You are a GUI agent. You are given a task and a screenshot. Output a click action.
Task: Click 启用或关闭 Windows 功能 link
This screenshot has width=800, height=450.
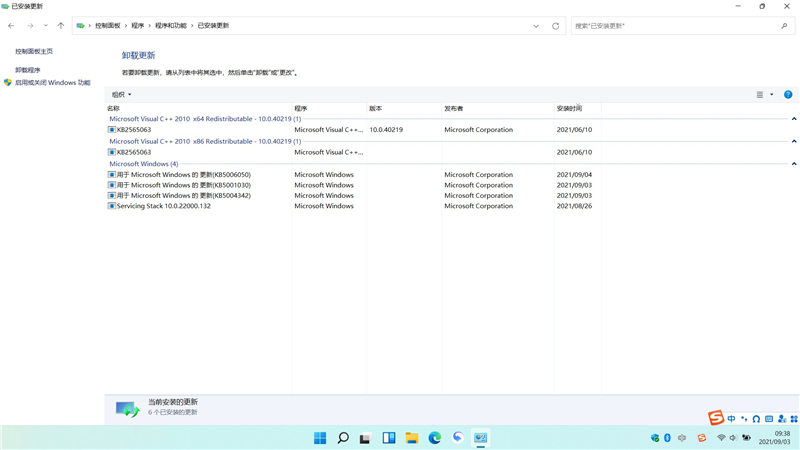[52, 83]
